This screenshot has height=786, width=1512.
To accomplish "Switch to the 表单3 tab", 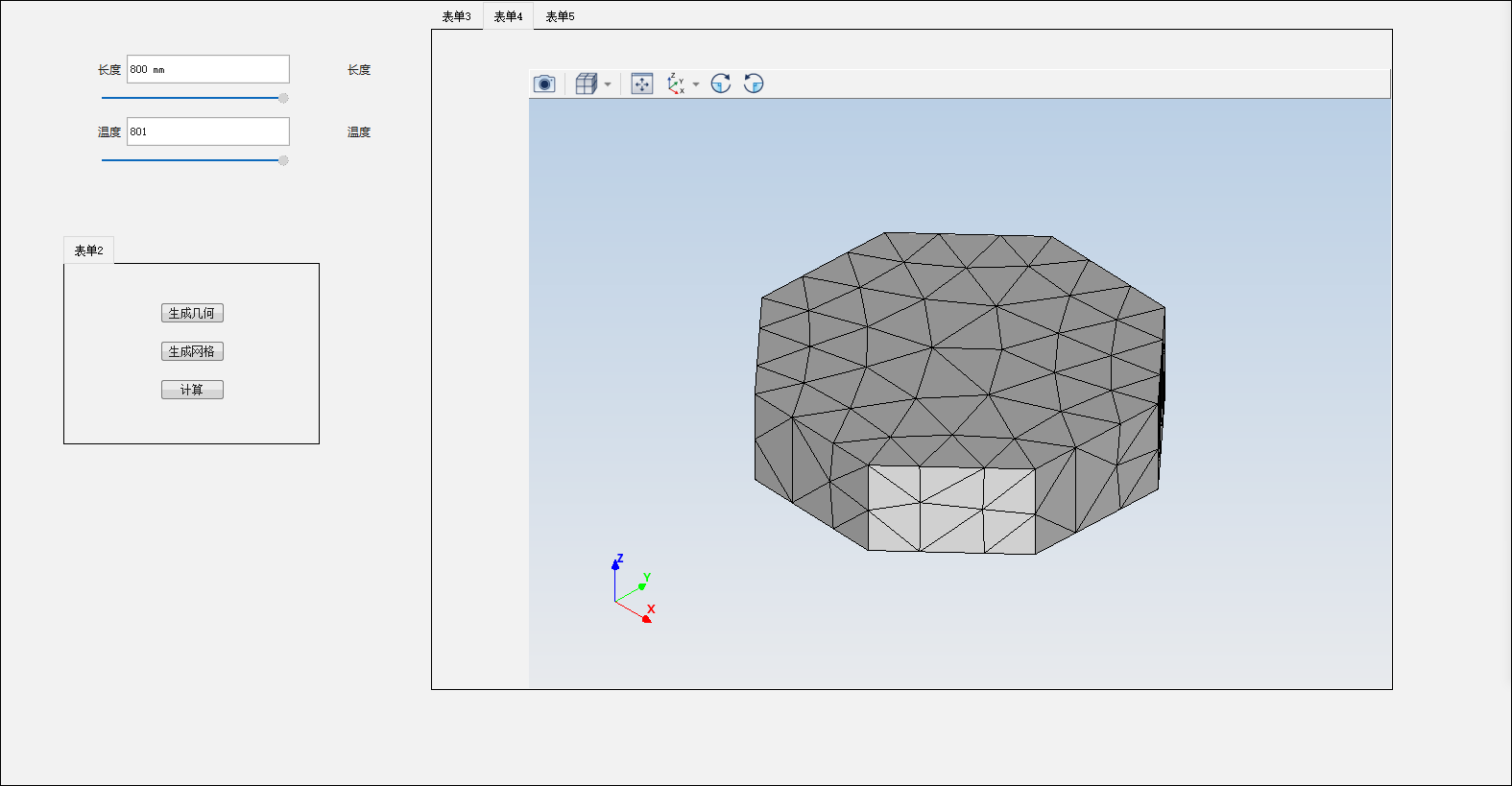I will click(x=456, y=16).
